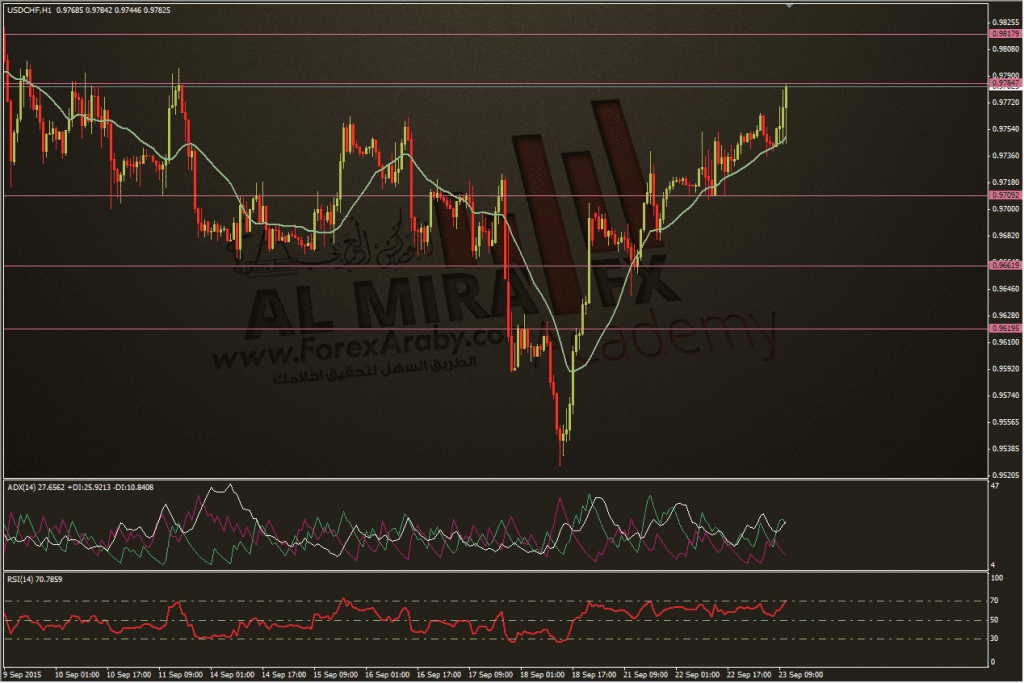Click the 50 level on the RSI scale

pyautogui.click(x=995, y=620)
